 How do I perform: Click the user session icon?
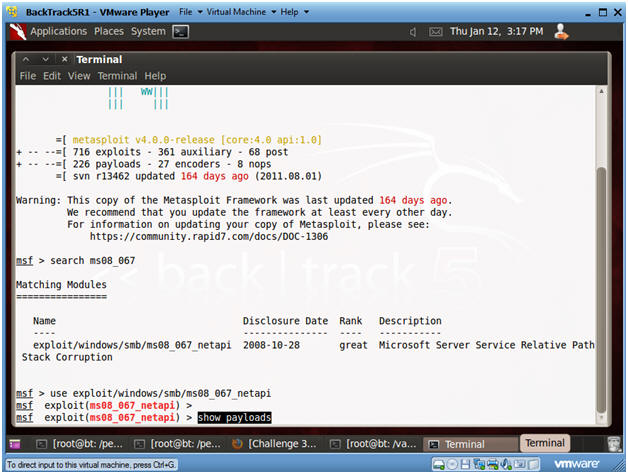click(561, 32)
